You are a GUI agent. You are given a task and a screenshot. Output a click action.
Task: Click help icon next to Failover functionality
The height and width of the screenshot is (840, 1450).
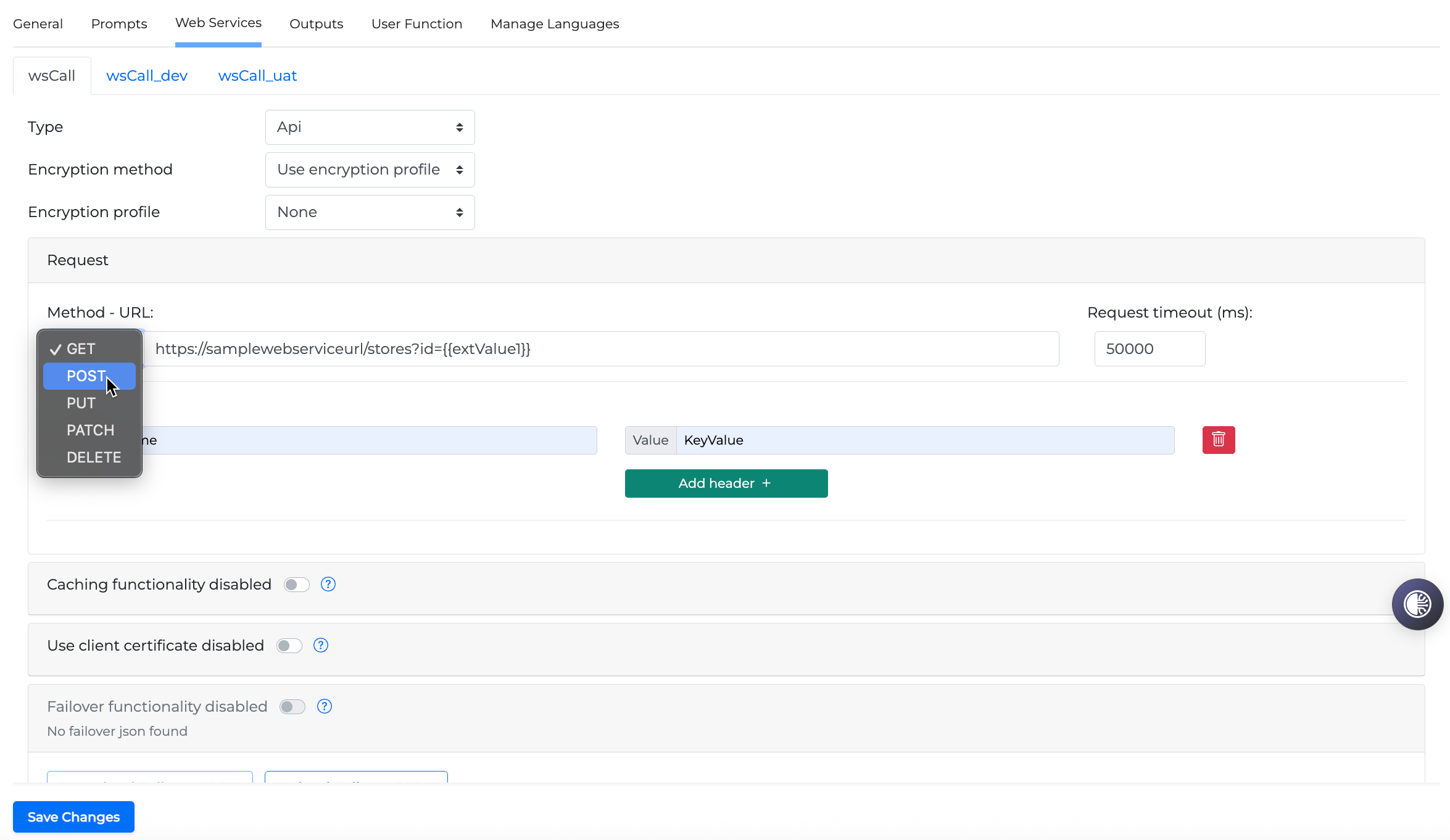(325, 706)
